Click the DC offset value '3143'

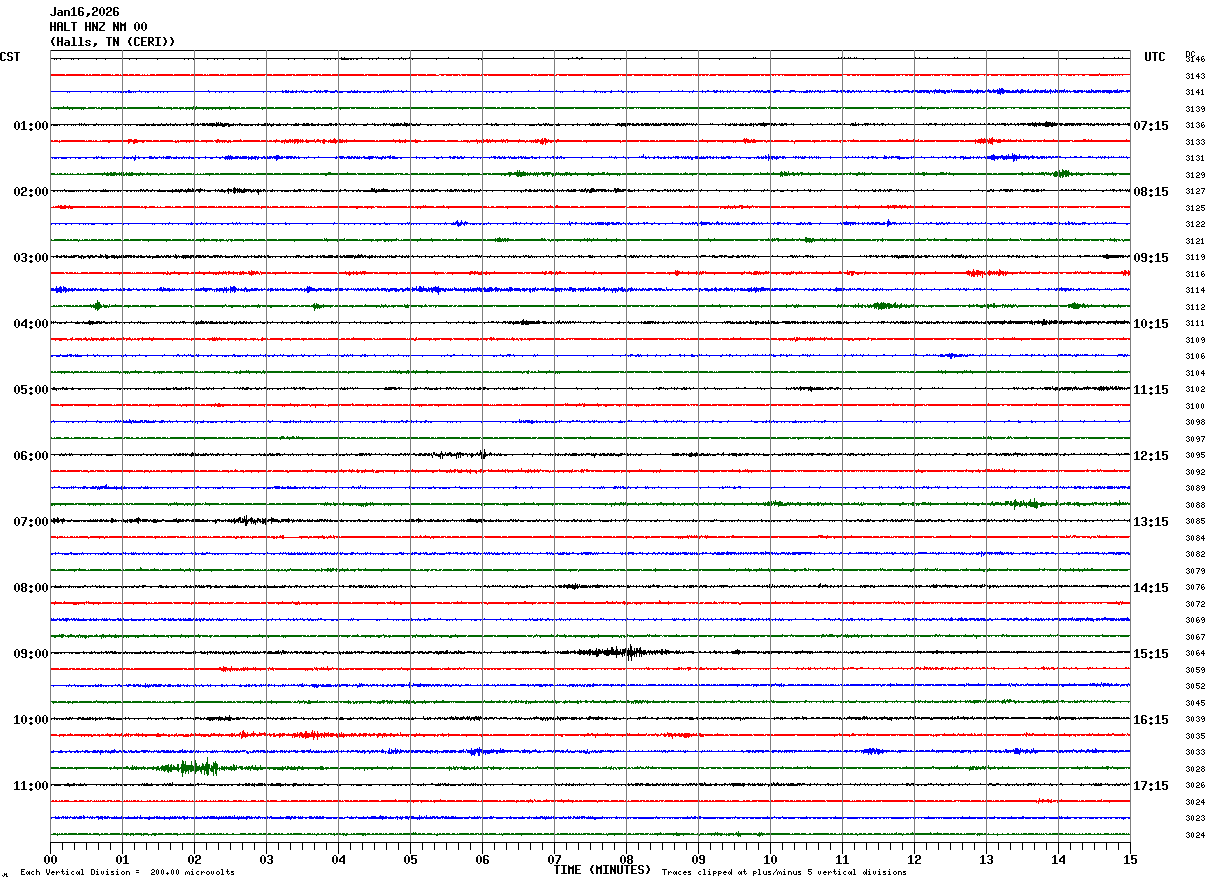(1195, 76)
